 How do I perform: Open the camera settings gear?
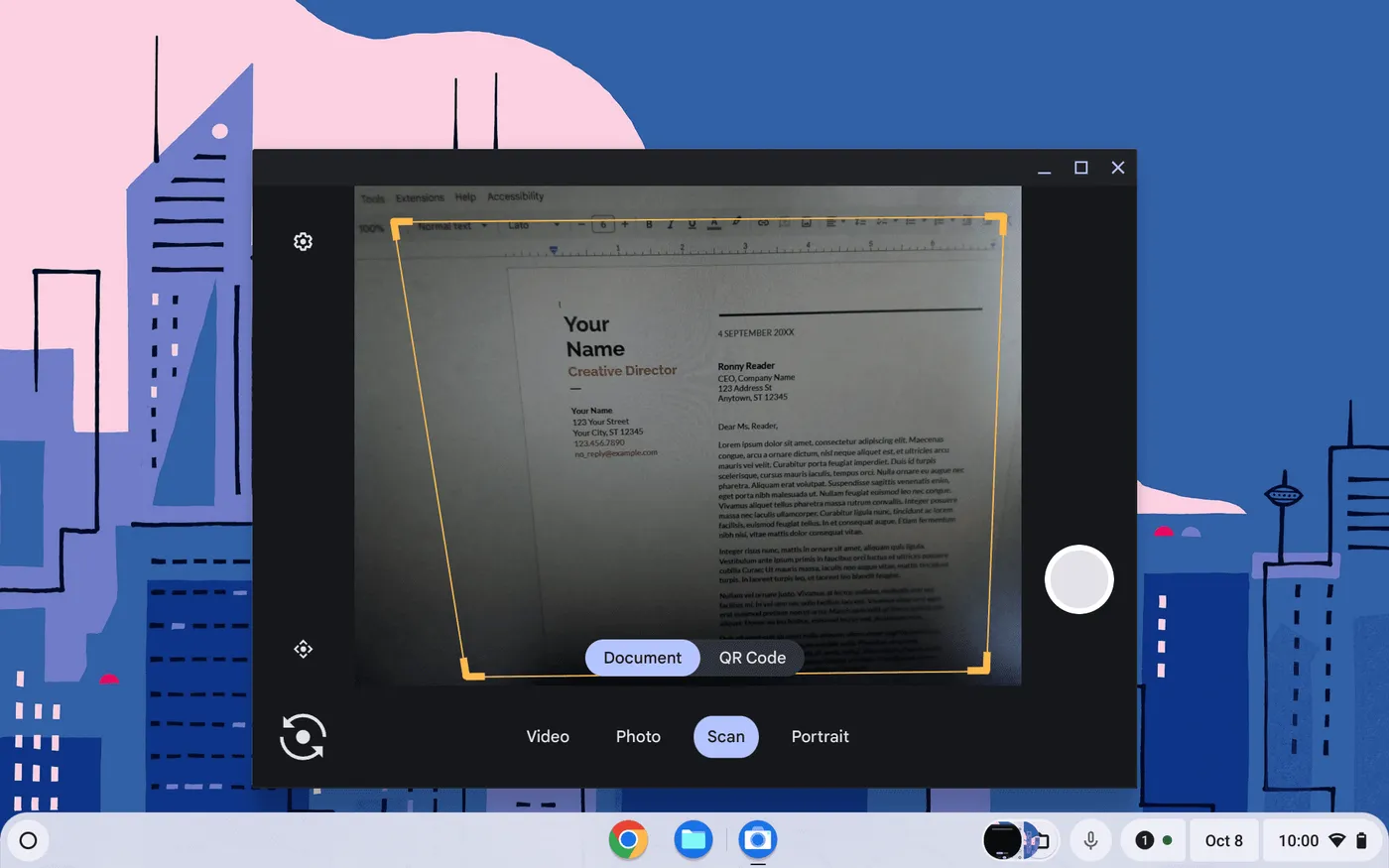point(304,241)
